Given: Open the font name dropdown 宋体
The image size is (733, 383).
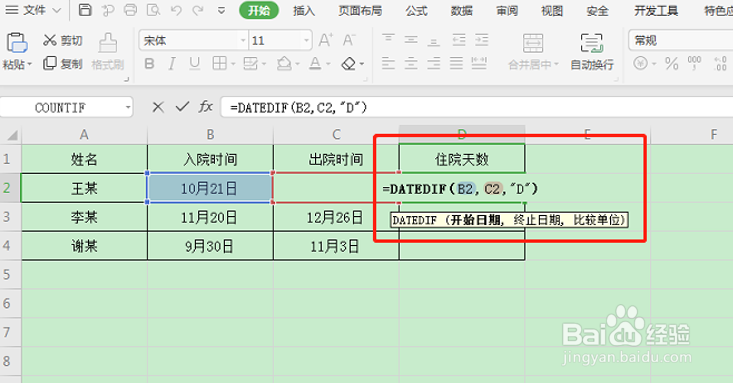Looking at the screenshot, I should [x=243, y=41].
